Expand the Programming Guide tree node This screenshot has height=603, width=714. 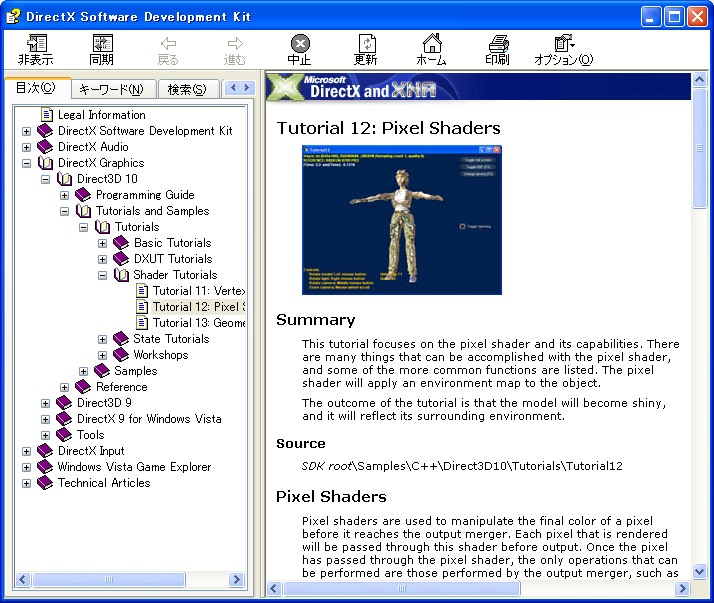(65, 195)
